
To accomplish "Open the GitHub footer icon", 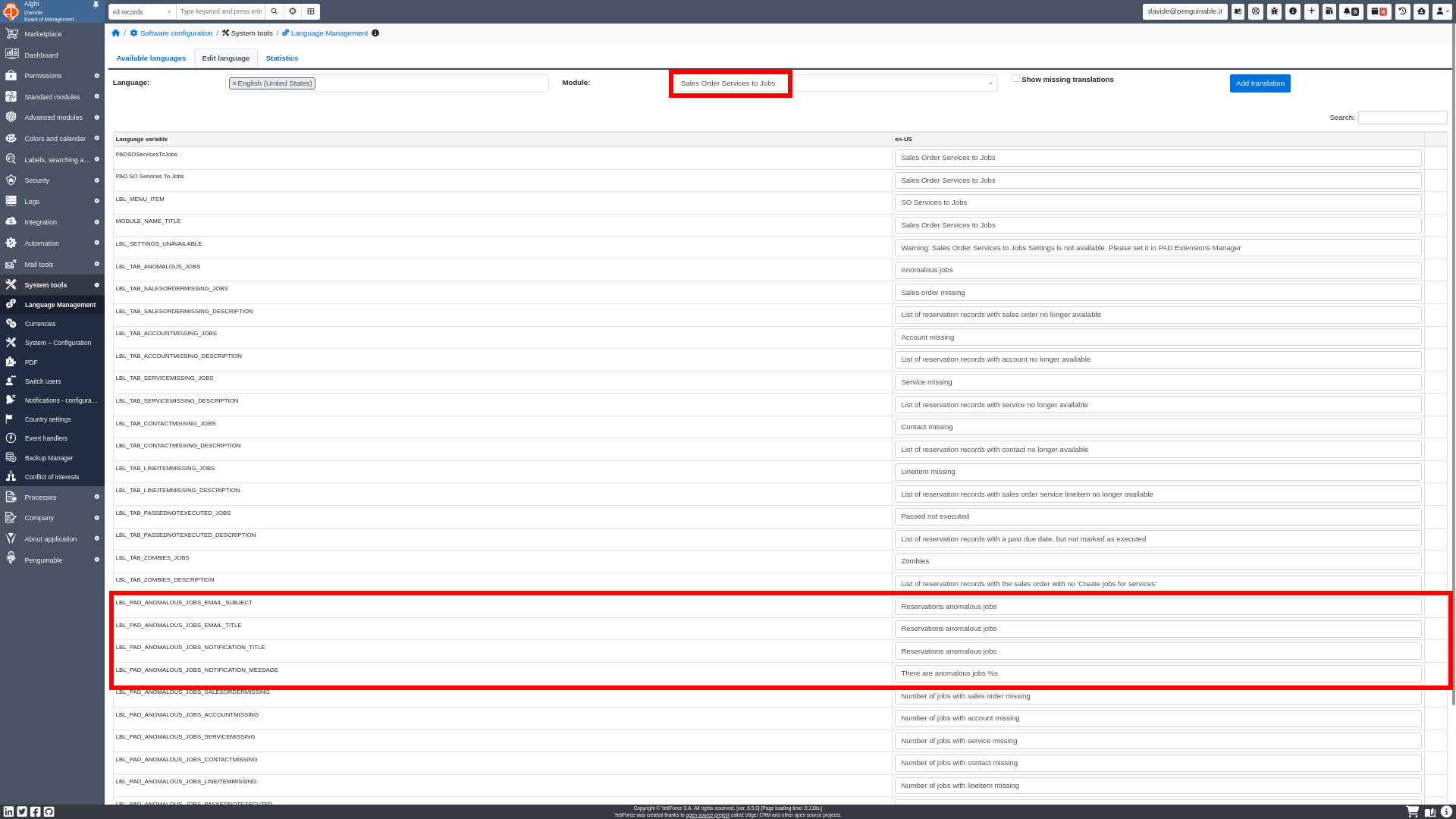I will [x=49, y=811].
